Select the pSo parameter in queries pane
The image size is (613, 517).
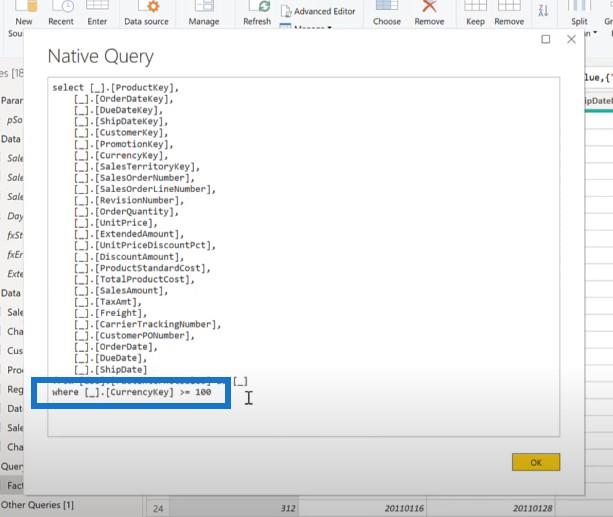click(x=14, y=120)
